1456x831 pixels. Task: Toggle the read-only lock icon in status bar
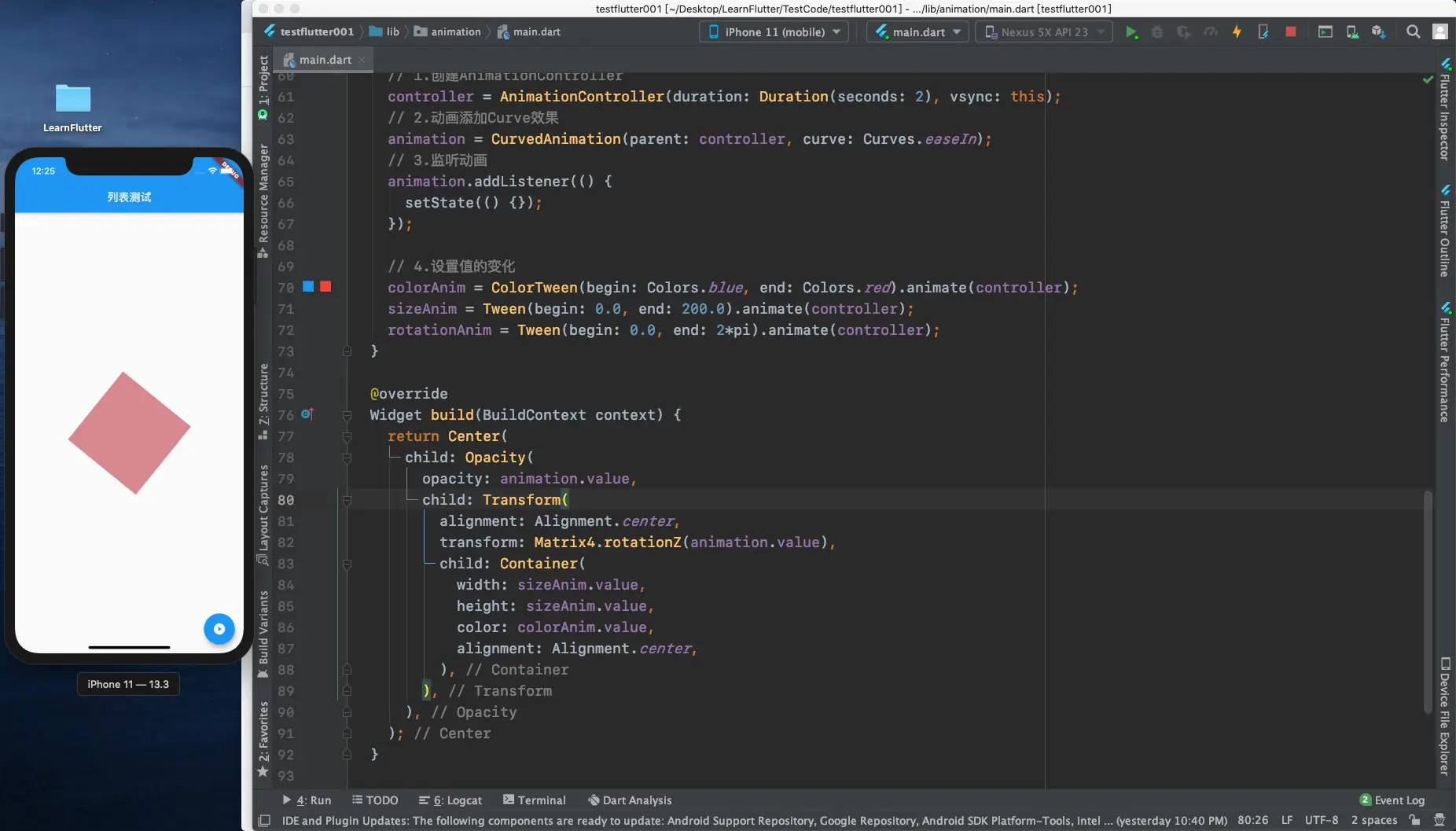[1415, 821]
